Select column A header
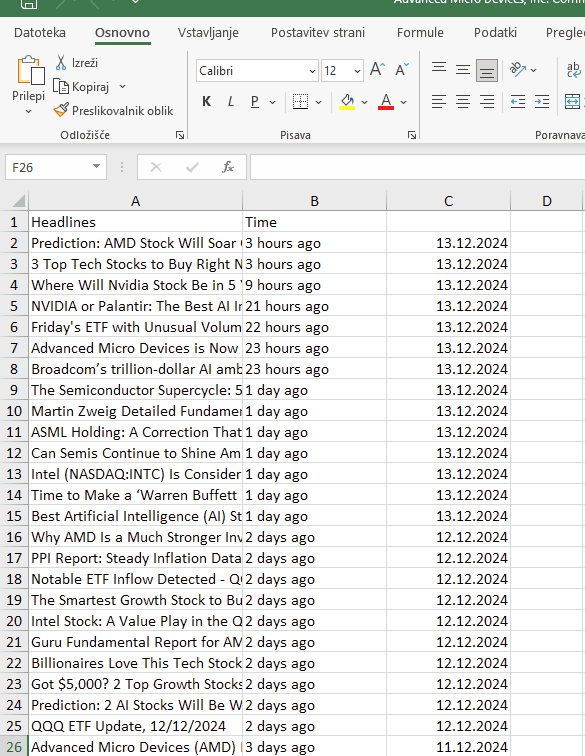This screenshot has height=756, width=585. coord(136,201)
